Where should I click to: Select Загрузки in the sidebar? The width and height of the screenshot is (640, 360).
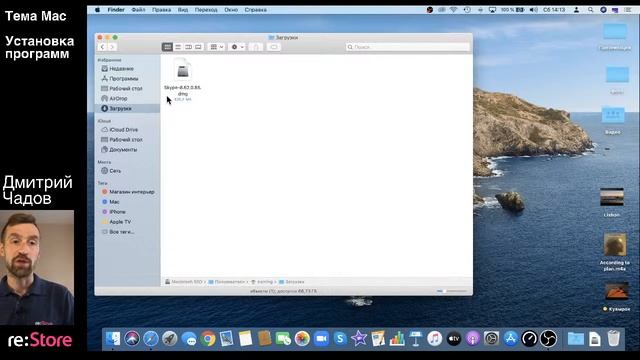tap(127, 109)
